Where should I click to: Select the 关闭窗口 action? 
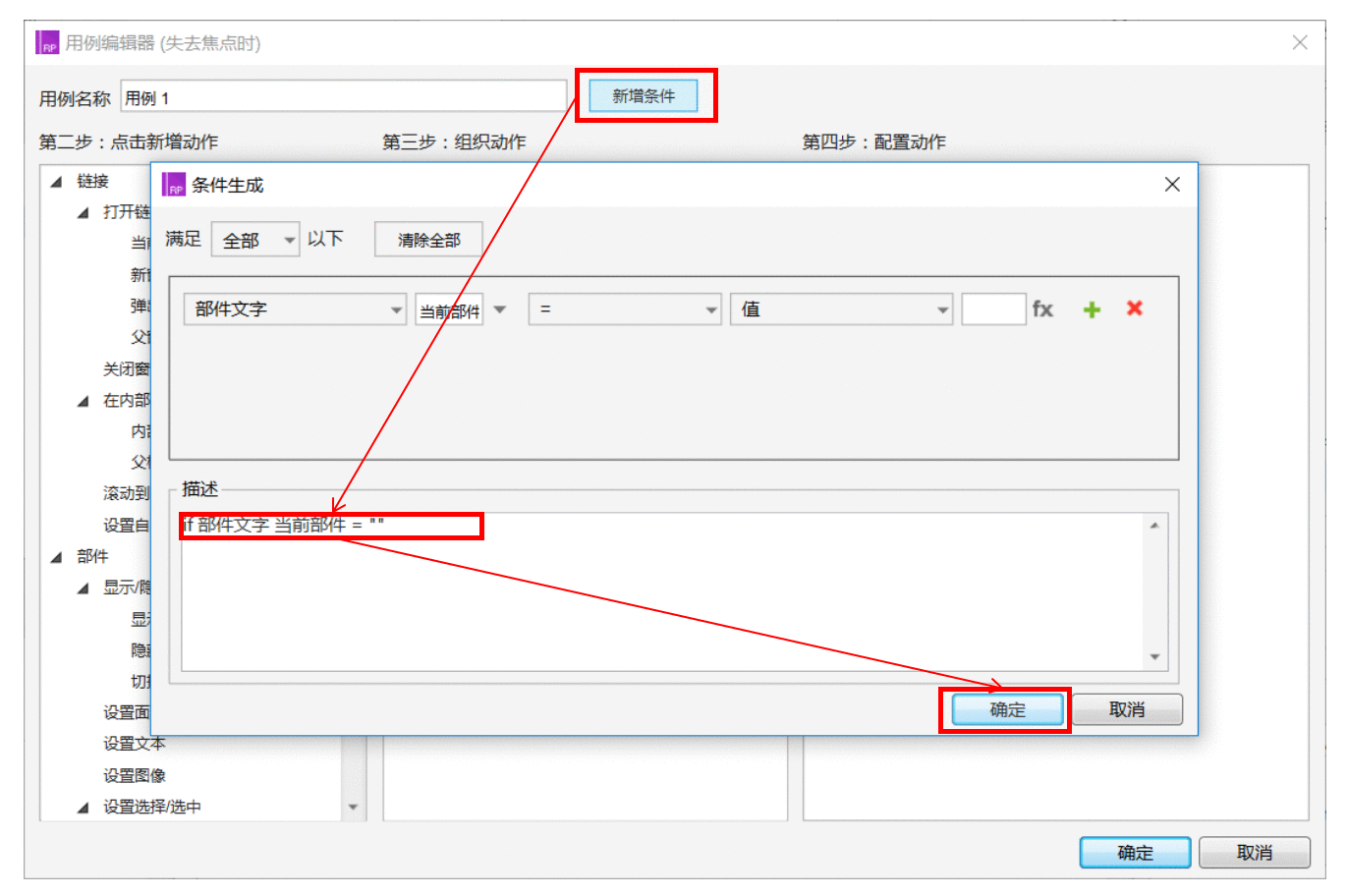pyautogui.click(x=127, y=369)
